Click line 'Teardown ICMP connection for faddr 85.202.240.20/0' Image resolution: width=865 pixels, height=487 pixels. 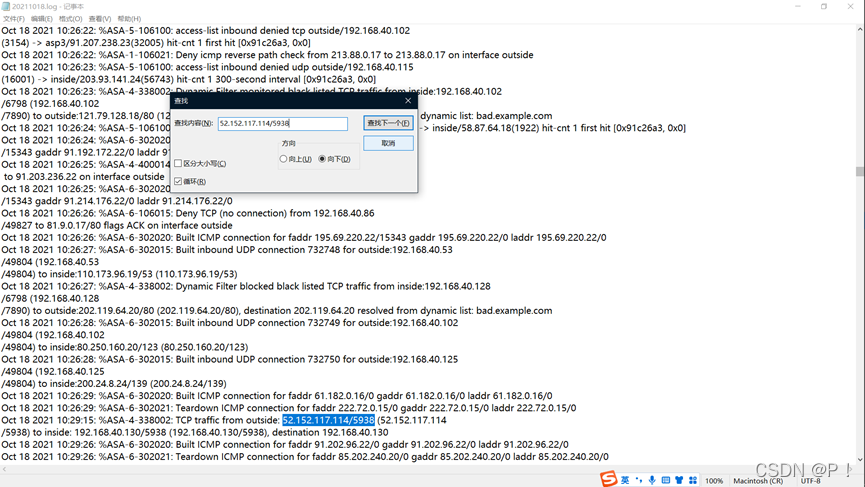click(305, 457)
